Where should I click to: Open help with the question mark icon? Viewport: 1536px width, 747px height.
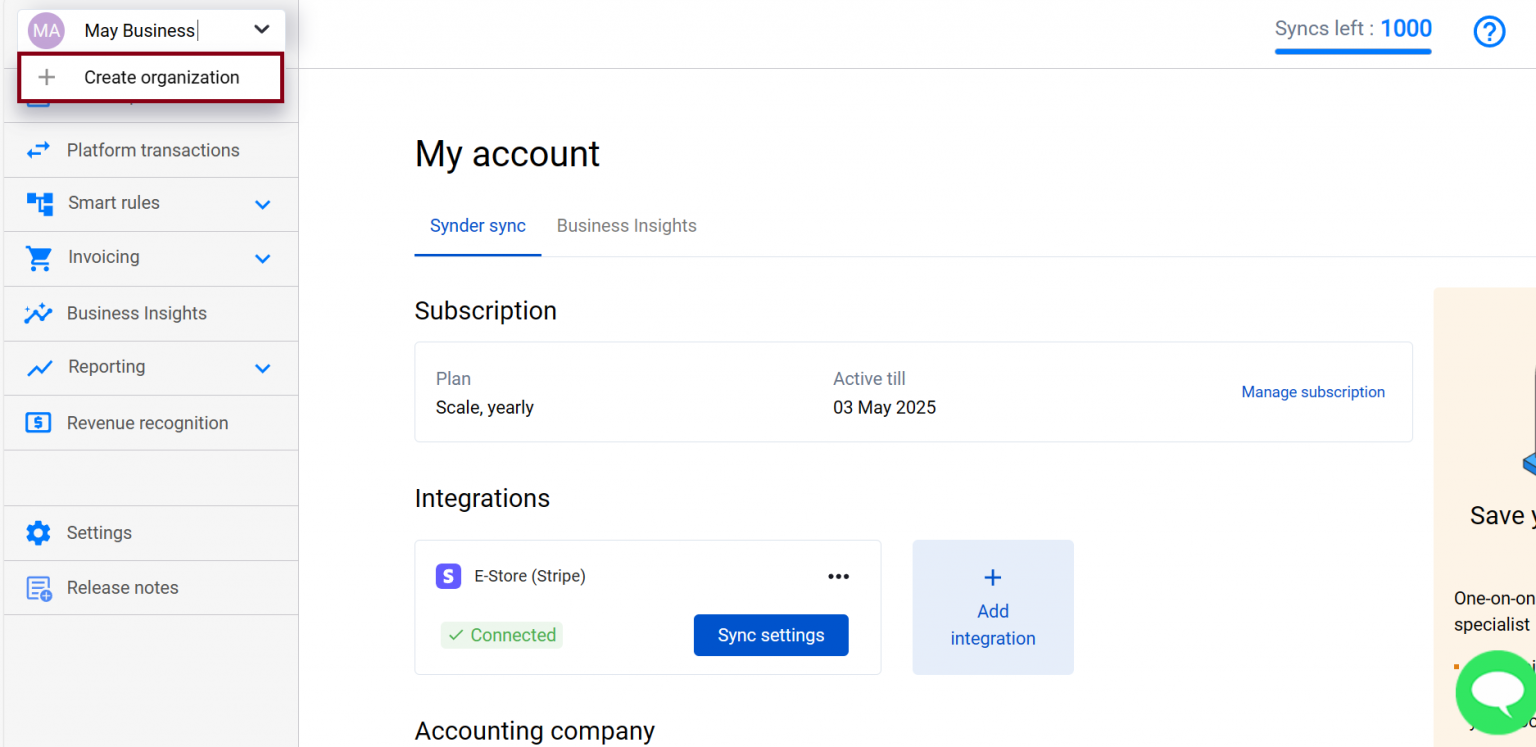(x=1489, y=32)
